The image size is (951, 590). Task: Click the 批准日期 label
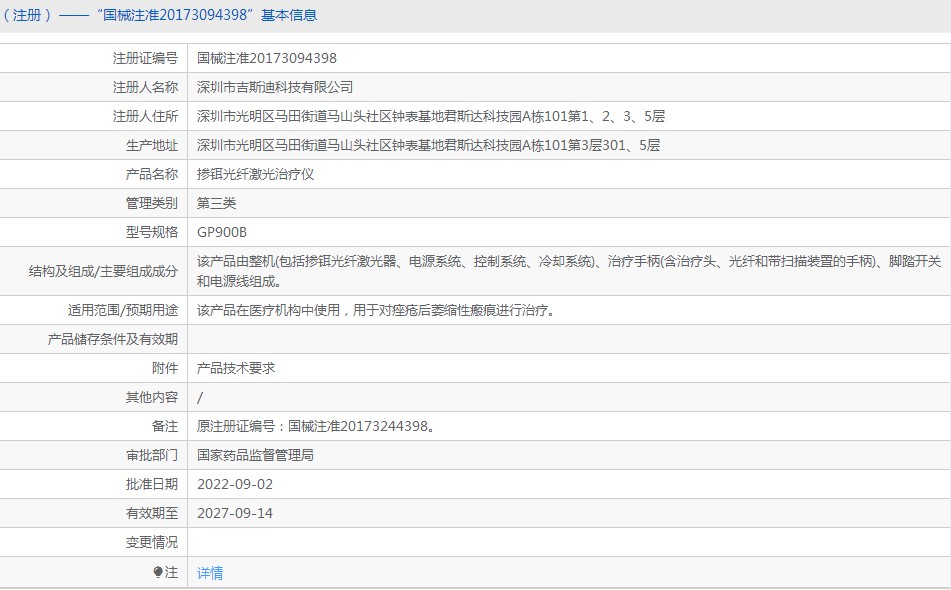[x=152, y=484]
